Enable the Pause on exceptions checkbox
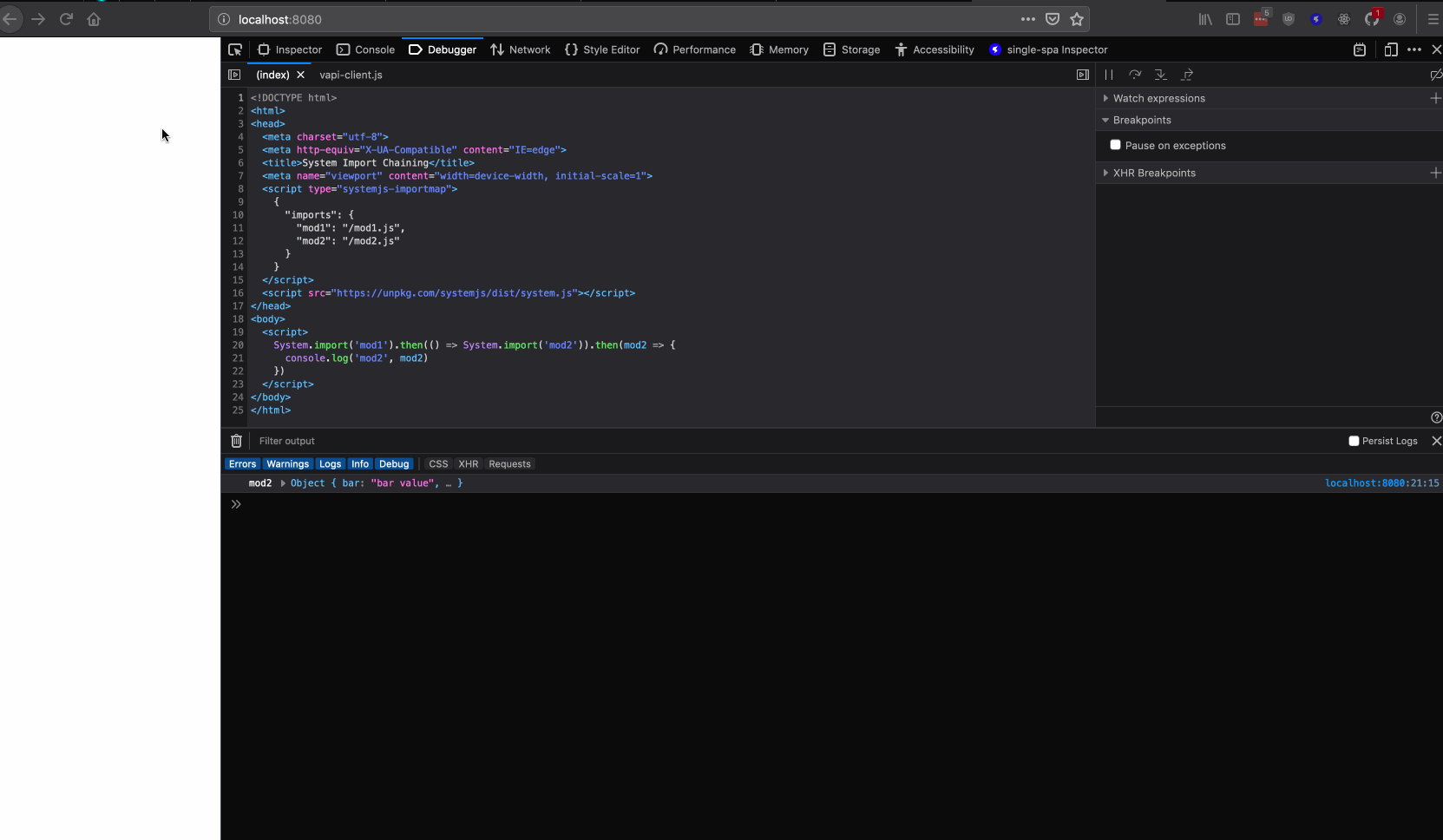Screen dimensions: 1443x840 point(1116,145)
